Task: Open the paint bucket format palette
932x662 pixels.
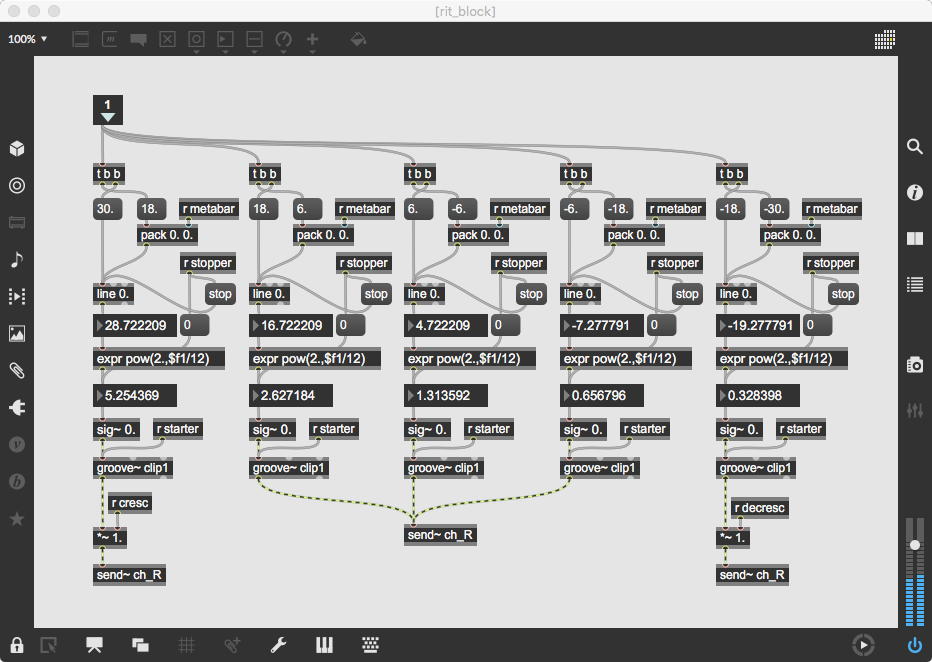Action: (358, 40)
